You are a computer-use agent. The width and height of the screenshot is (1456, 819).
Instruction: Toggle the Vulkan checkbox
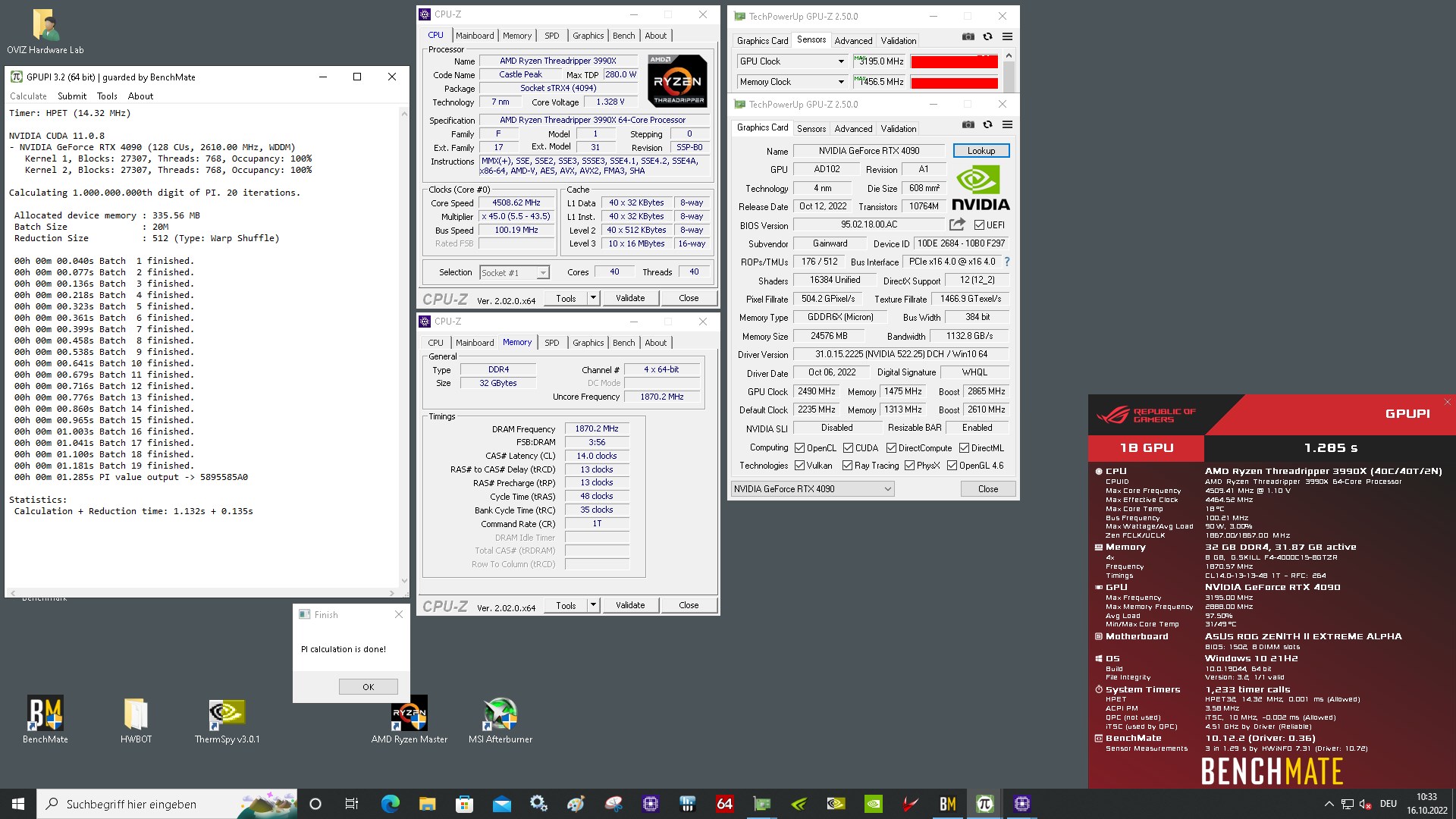point(799,466)
